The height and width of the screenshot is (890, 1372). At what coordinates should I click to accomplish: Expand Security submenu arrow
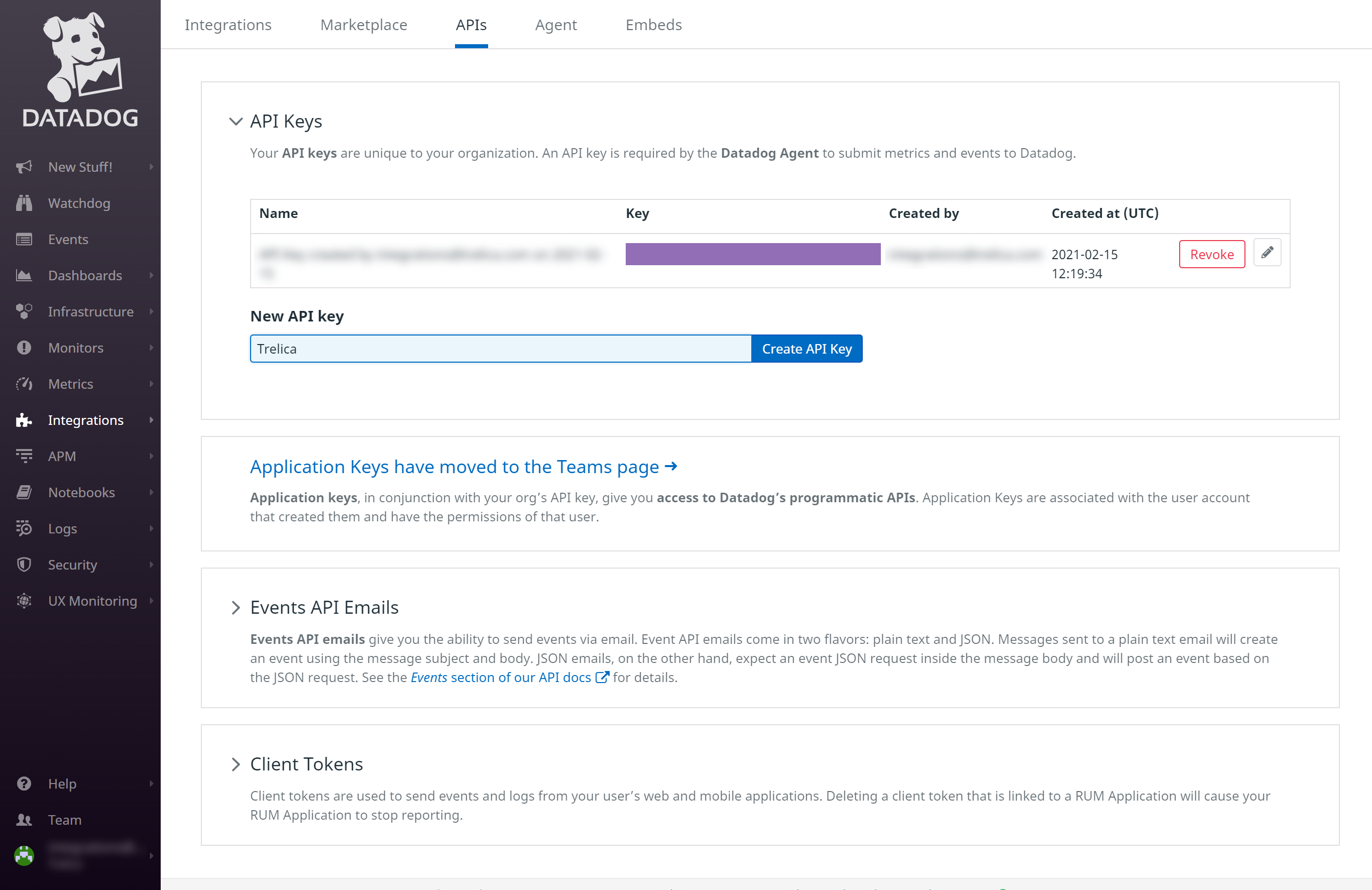(x=152, y=565)
